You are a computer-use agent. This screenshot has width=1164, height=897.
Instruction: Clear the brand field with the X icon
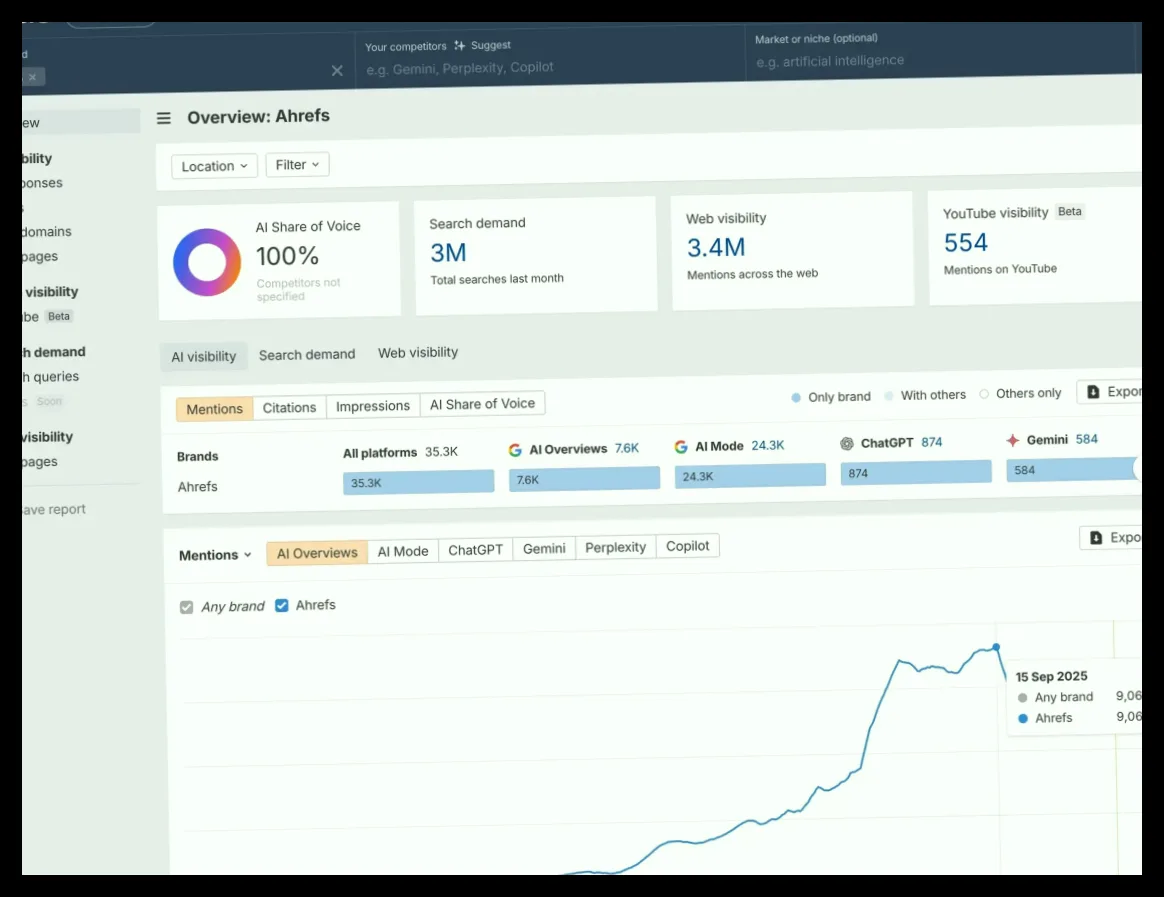(x=337, y=71)
